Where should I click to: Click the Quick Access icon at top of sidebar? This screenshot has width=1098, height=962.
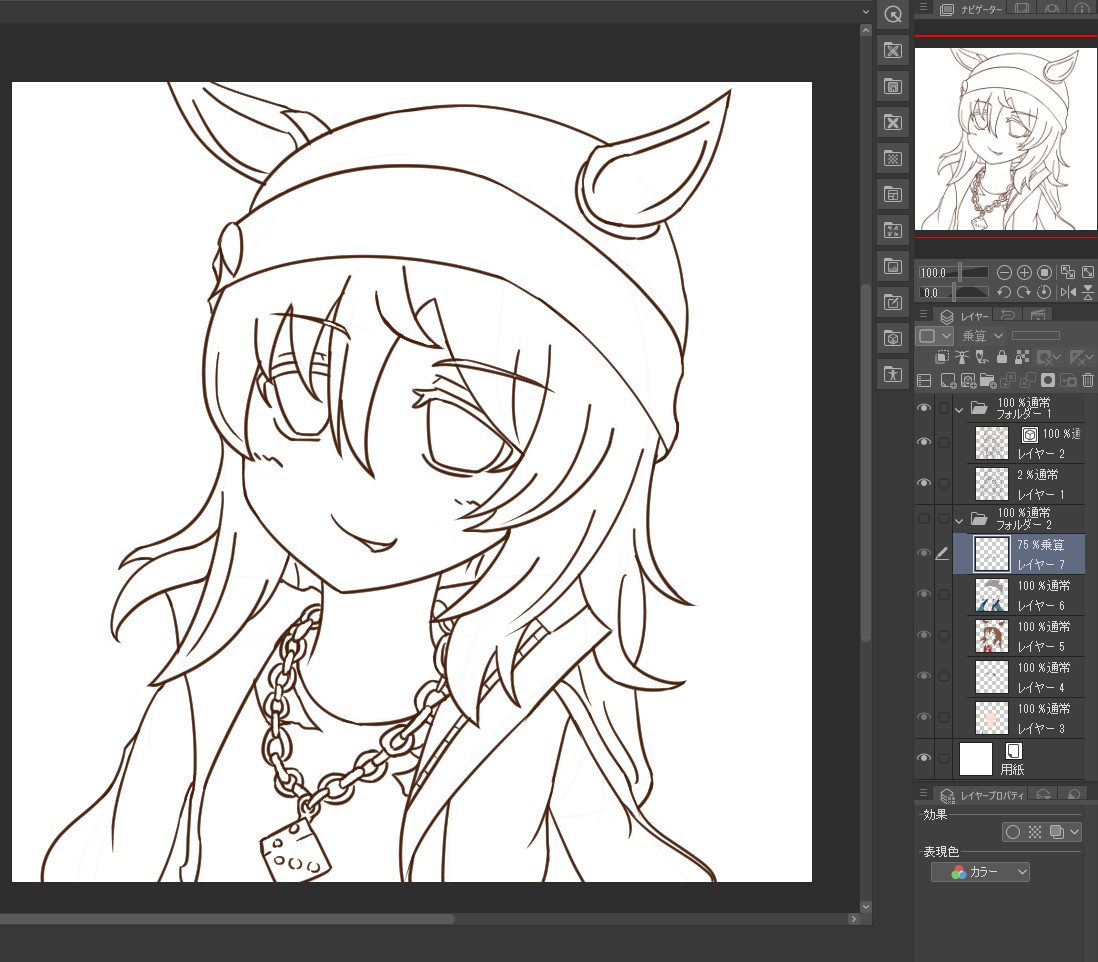[x=893, y=14]
